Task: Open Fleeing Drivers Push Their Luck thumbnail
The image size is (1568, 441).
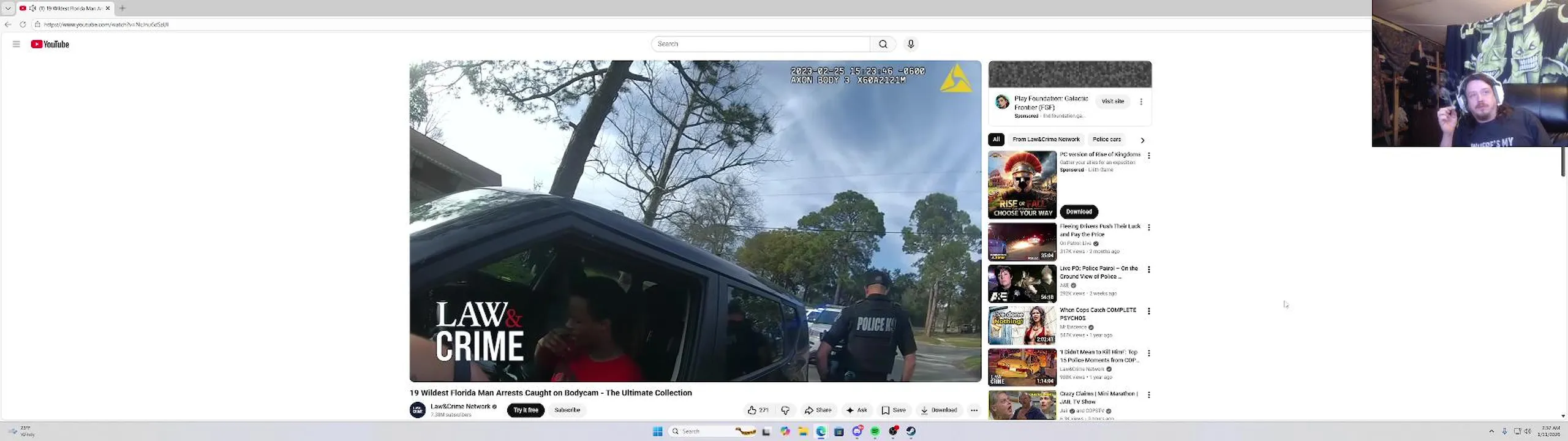Action: [x=1022, y=242]
